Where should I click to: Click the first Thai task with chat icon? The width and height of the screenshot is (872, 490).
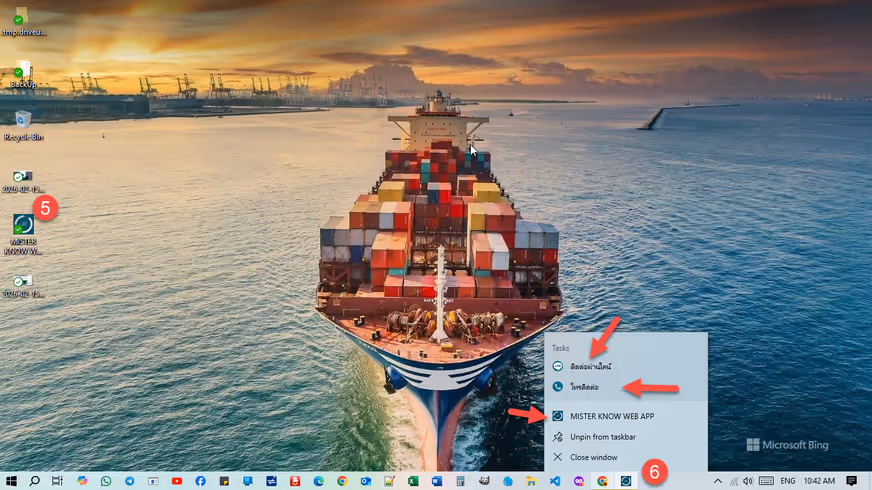(x=590, y=367)
